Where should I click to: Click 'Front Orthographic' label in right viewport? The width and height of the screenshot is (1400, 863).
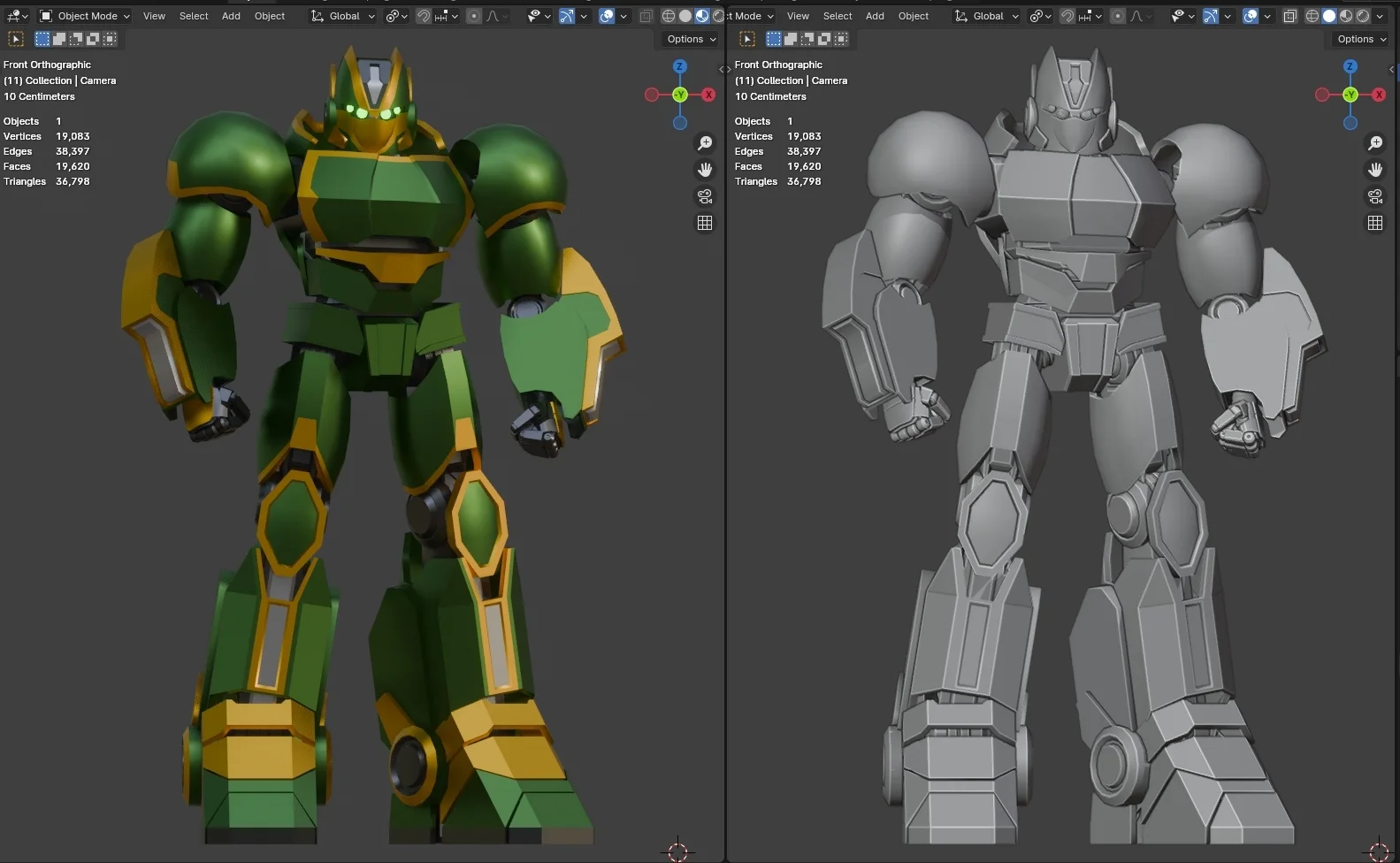pos(778,65)
